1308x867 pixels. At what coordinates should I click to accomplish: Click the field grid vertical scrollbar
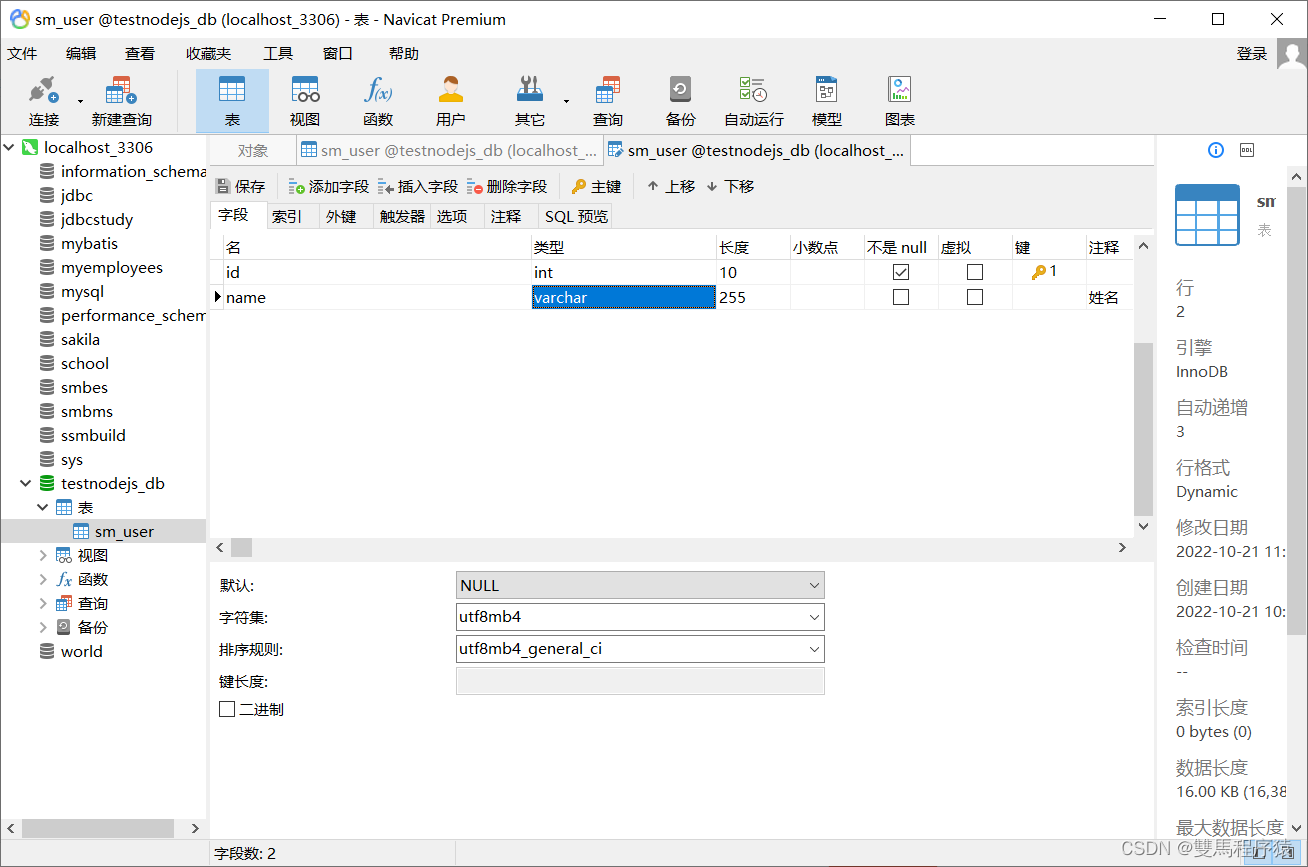(1143, 428)
